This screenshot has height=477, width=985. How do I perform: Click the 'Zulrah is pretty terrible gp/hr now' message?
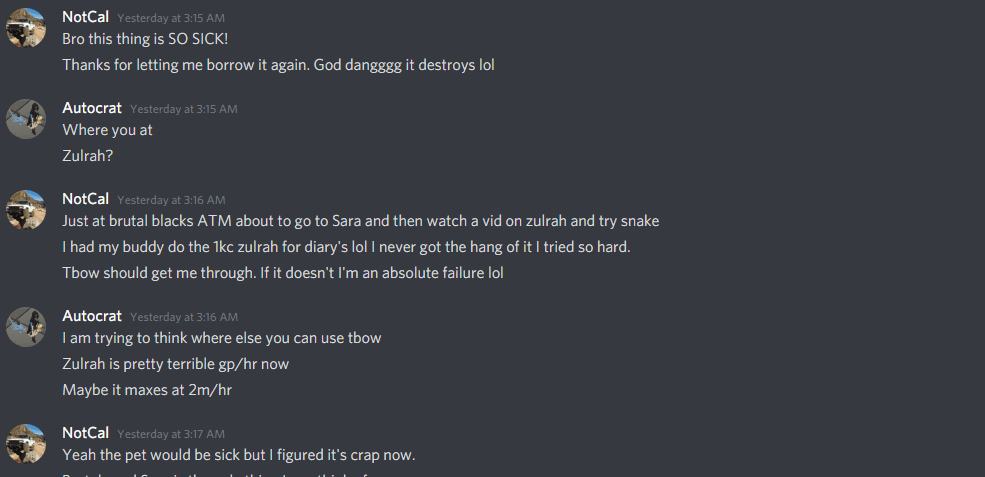pos(175,364)
